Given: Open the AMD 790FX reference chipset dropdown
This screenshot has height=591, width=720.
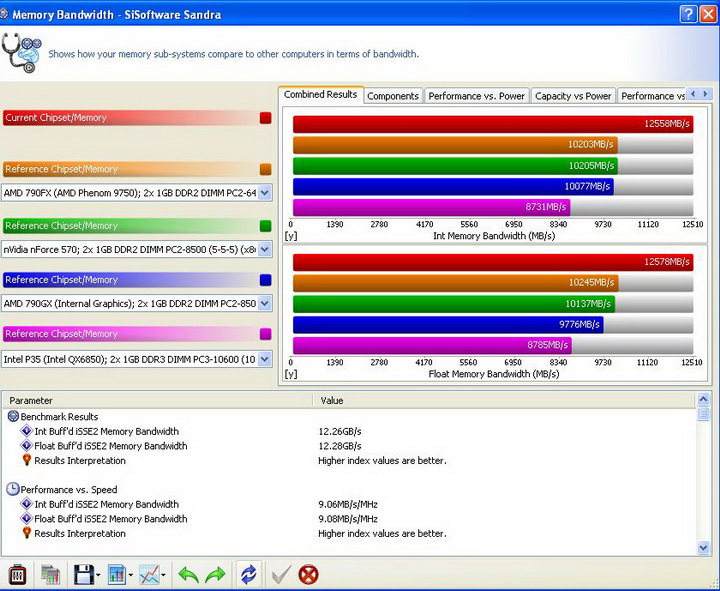Looking at the screenshot, I should click(x=264, y=193).
